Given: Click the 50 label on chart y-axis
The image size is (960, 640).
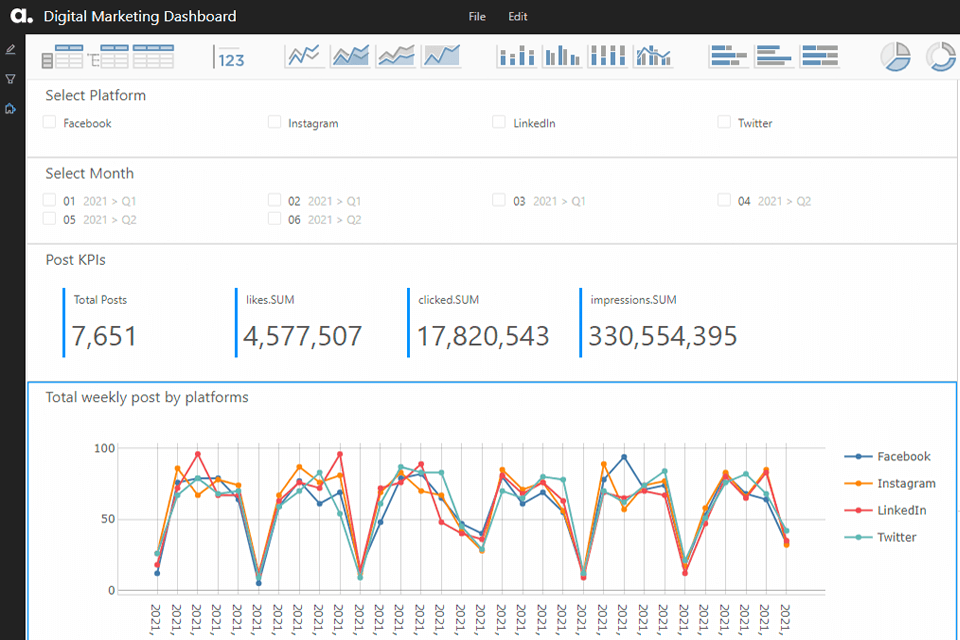Looking at the screenshot, I should 108,519.
